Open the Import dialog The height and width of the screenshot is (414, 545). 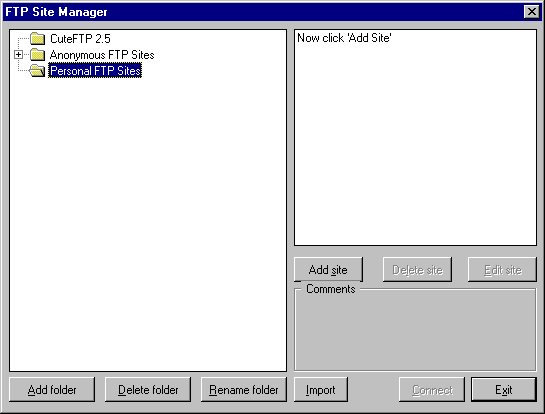320,390
